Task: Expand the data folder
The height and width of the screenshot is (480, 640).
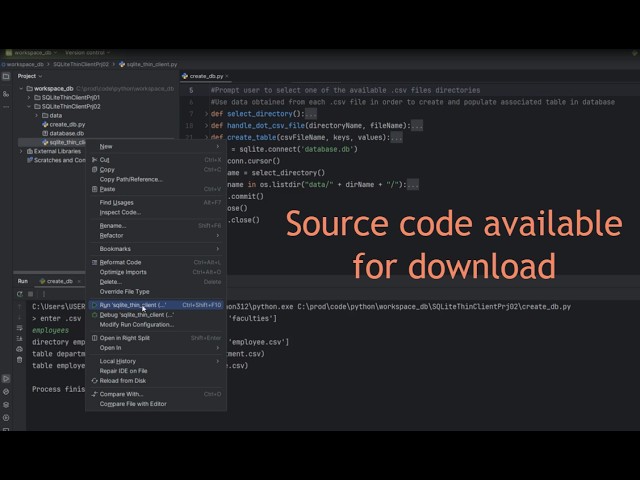Action: (x=37, y=116)
